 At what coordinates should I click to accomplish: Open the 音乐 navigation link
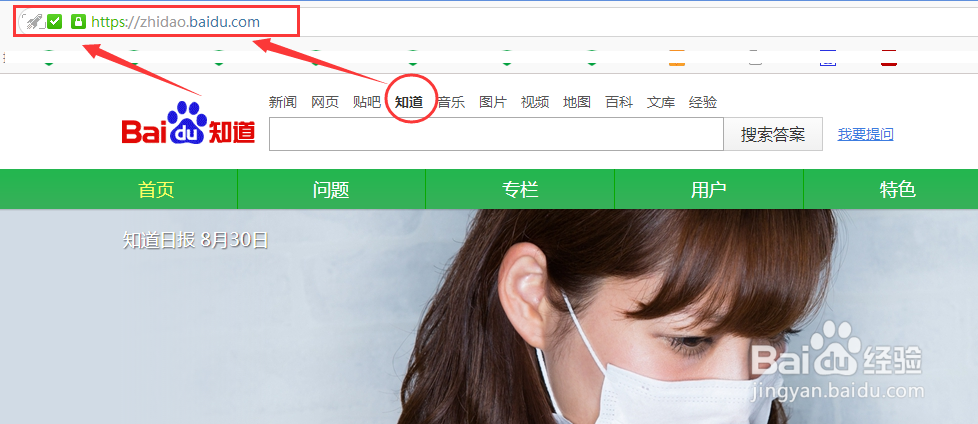pyautogui.click(x=451, y=102)
